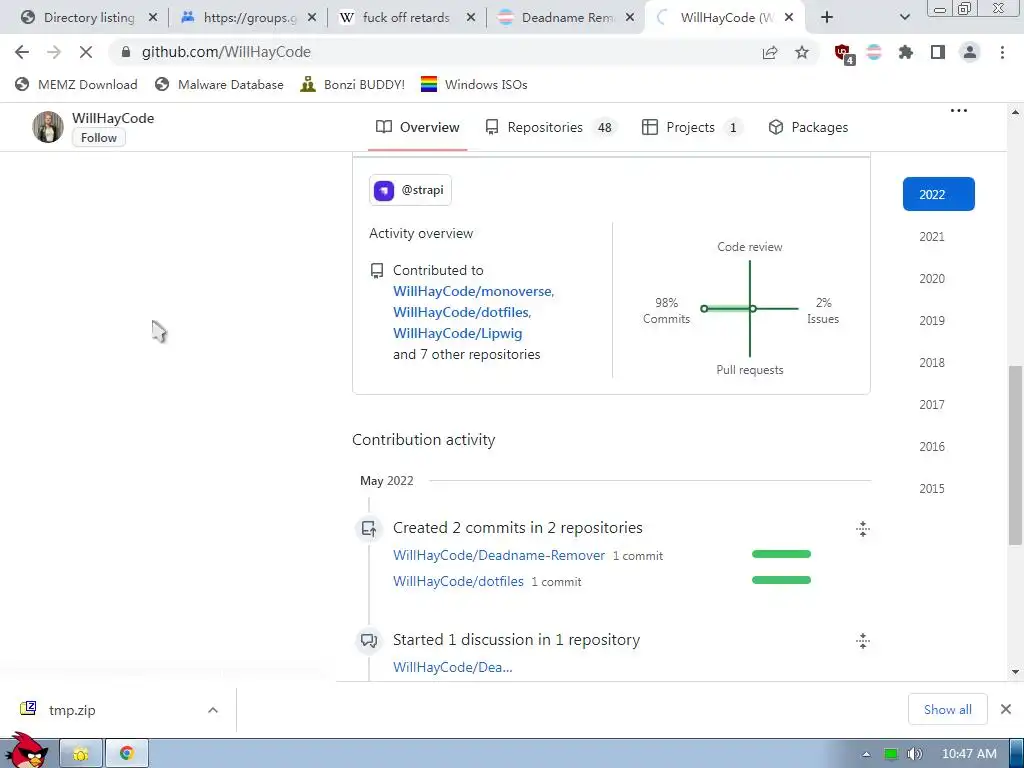
Task: Show all downloads
Action: (x=947, y=709)
